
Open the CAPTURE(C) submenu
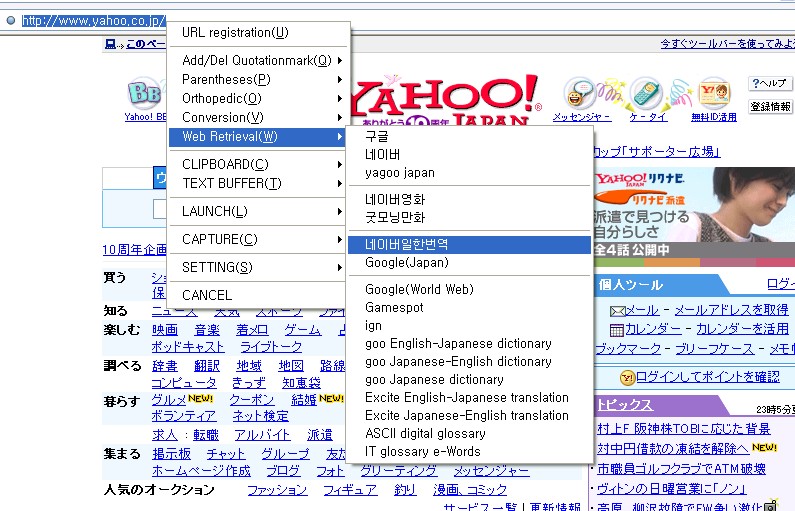(259, 239)
